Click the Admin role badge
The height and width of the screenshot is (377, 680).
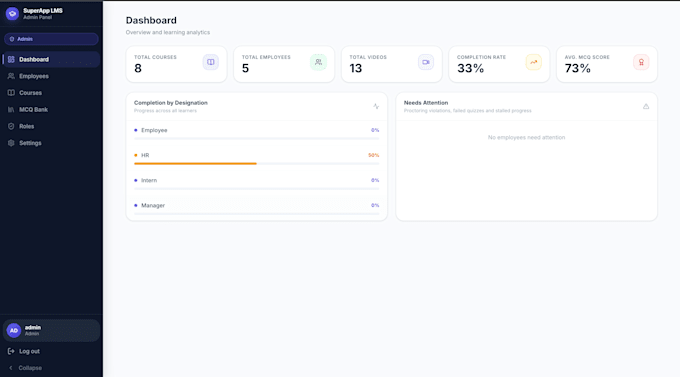pyautogui.click(x=51, y=39)
